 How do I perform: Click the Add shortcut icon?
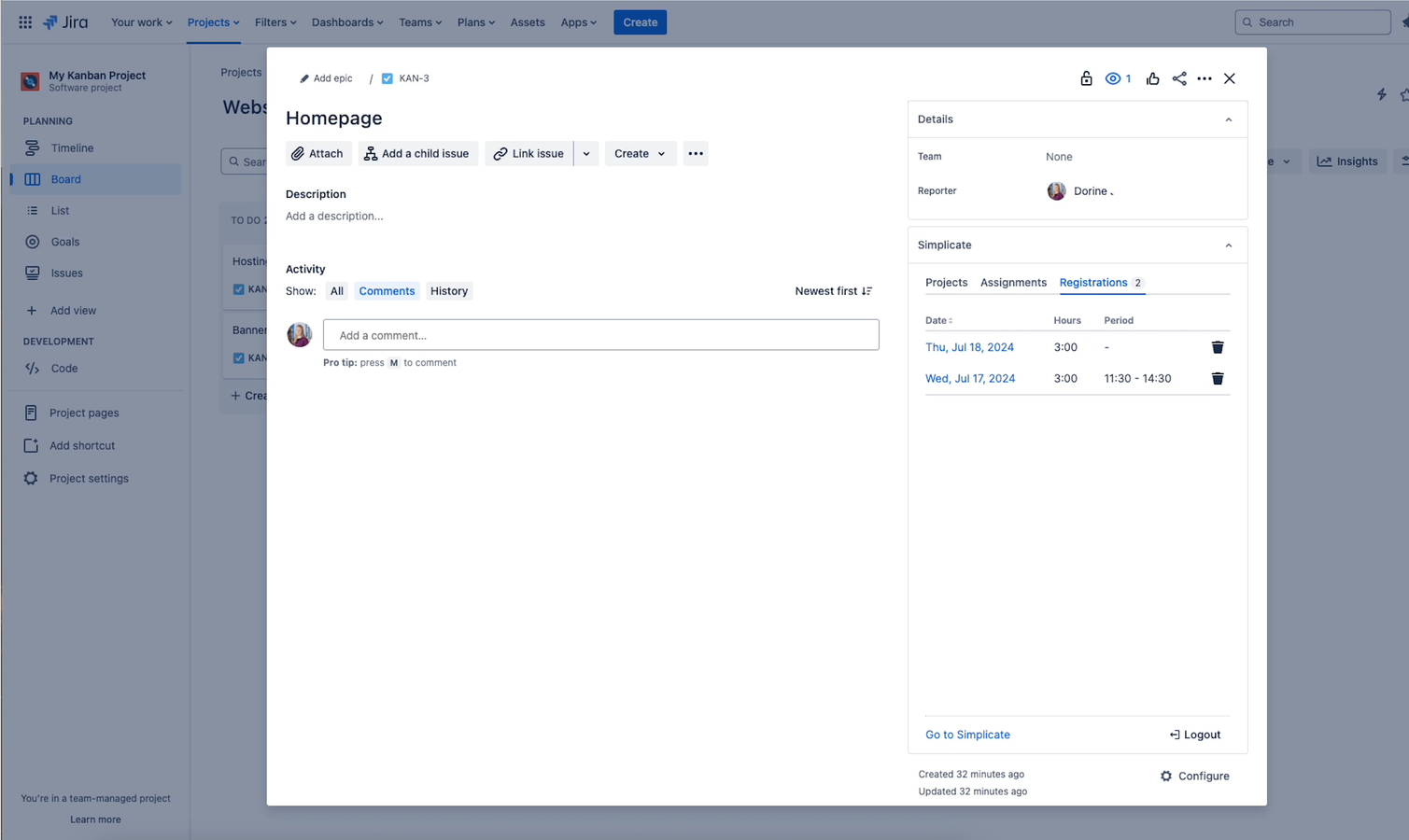click(x=31, y=445)
